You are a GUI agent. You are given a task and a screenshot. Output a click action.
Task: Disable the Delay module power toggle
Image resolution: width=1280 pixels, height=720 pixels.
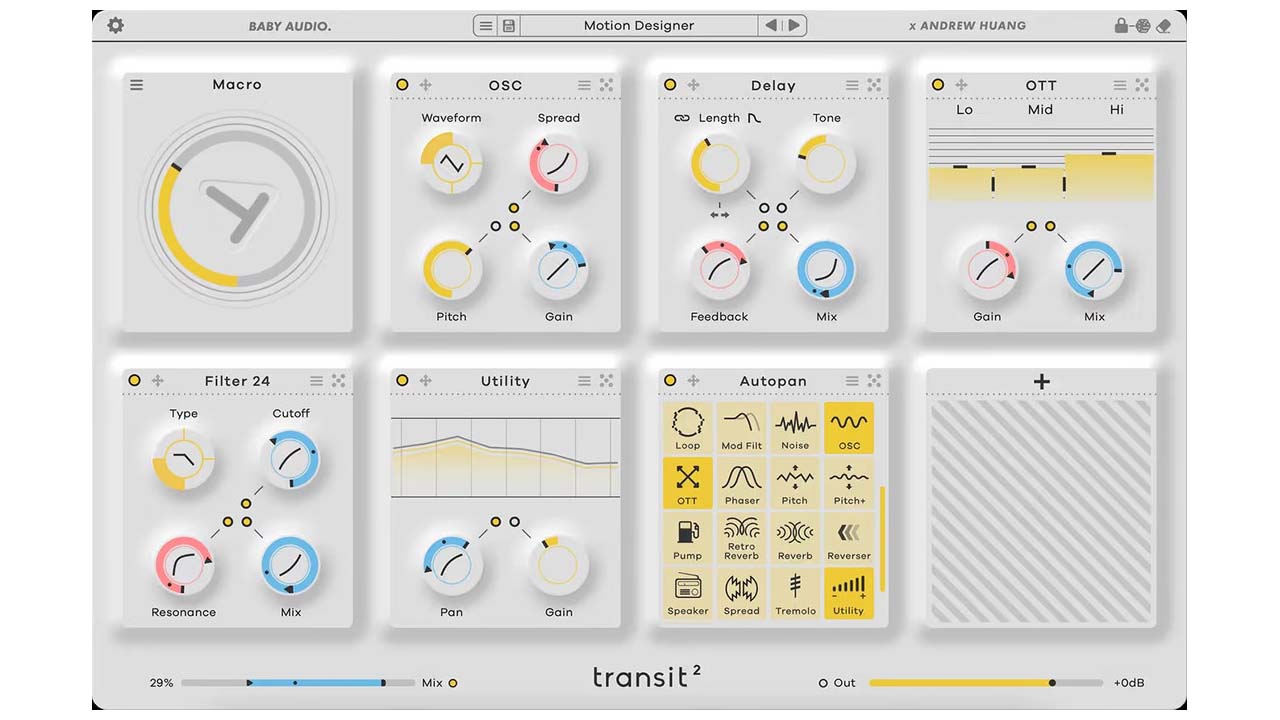(x=669, y=85)
